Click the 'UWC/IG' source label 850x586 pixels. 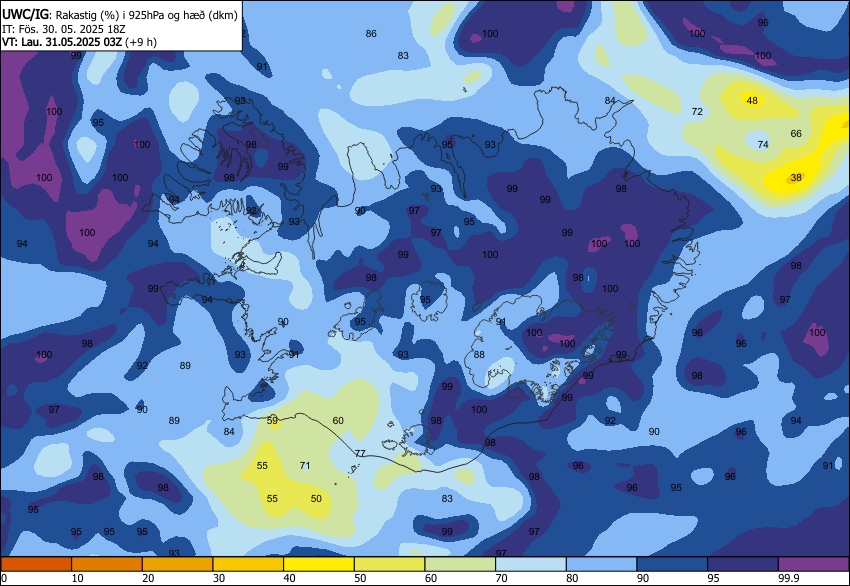point(25,15)
